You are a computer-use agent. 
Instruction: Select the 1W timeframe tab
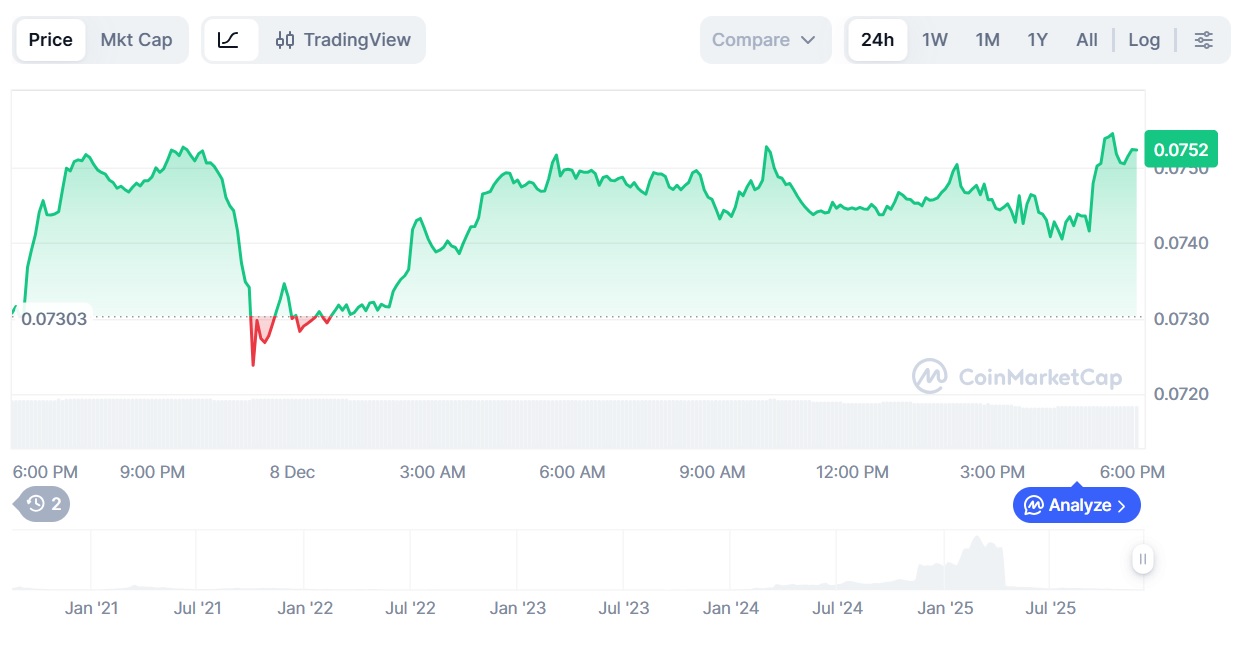click(934, 40)
